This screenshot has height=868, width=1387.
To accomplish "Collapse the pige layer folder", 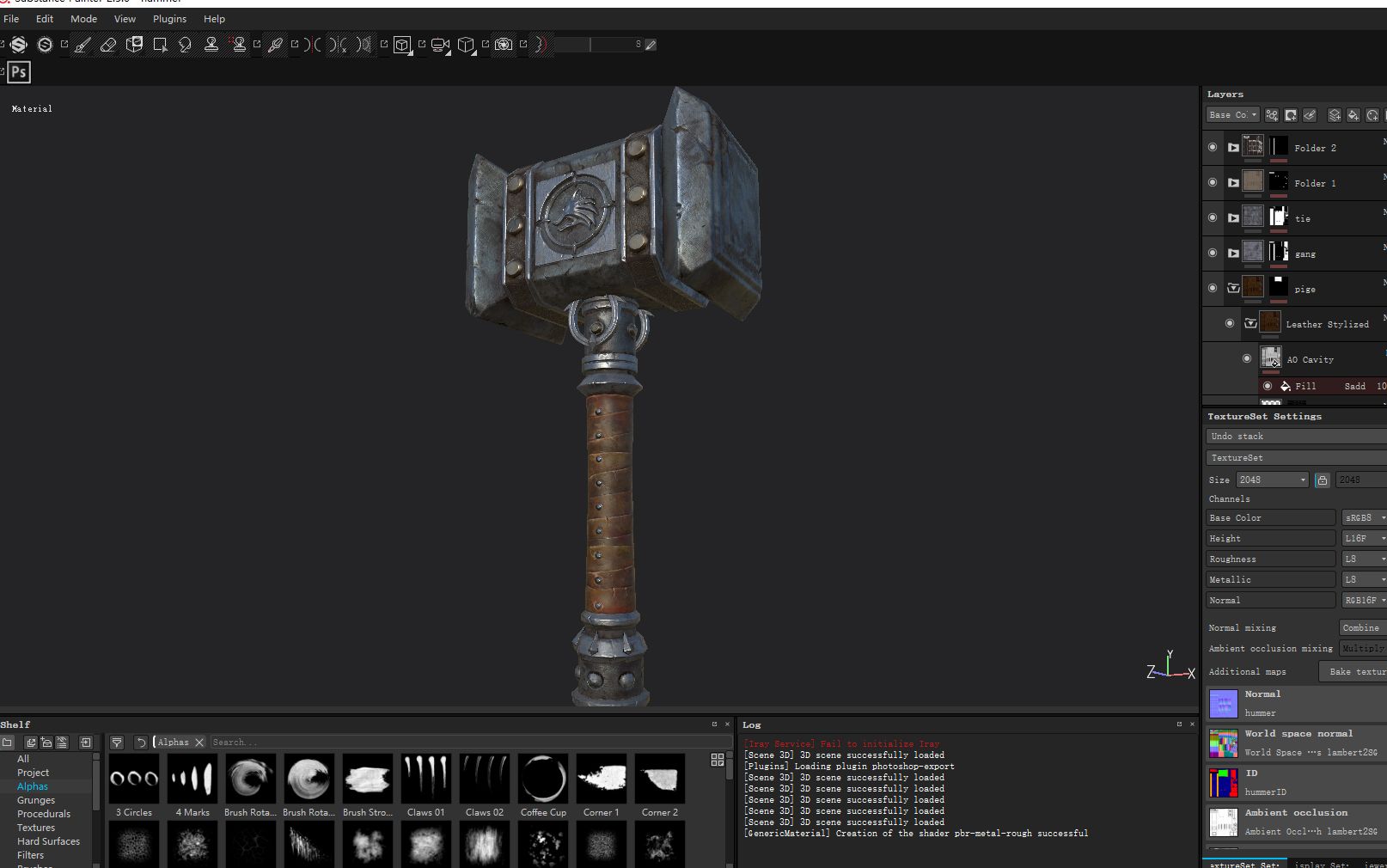I will click(x=1233, y=289).
